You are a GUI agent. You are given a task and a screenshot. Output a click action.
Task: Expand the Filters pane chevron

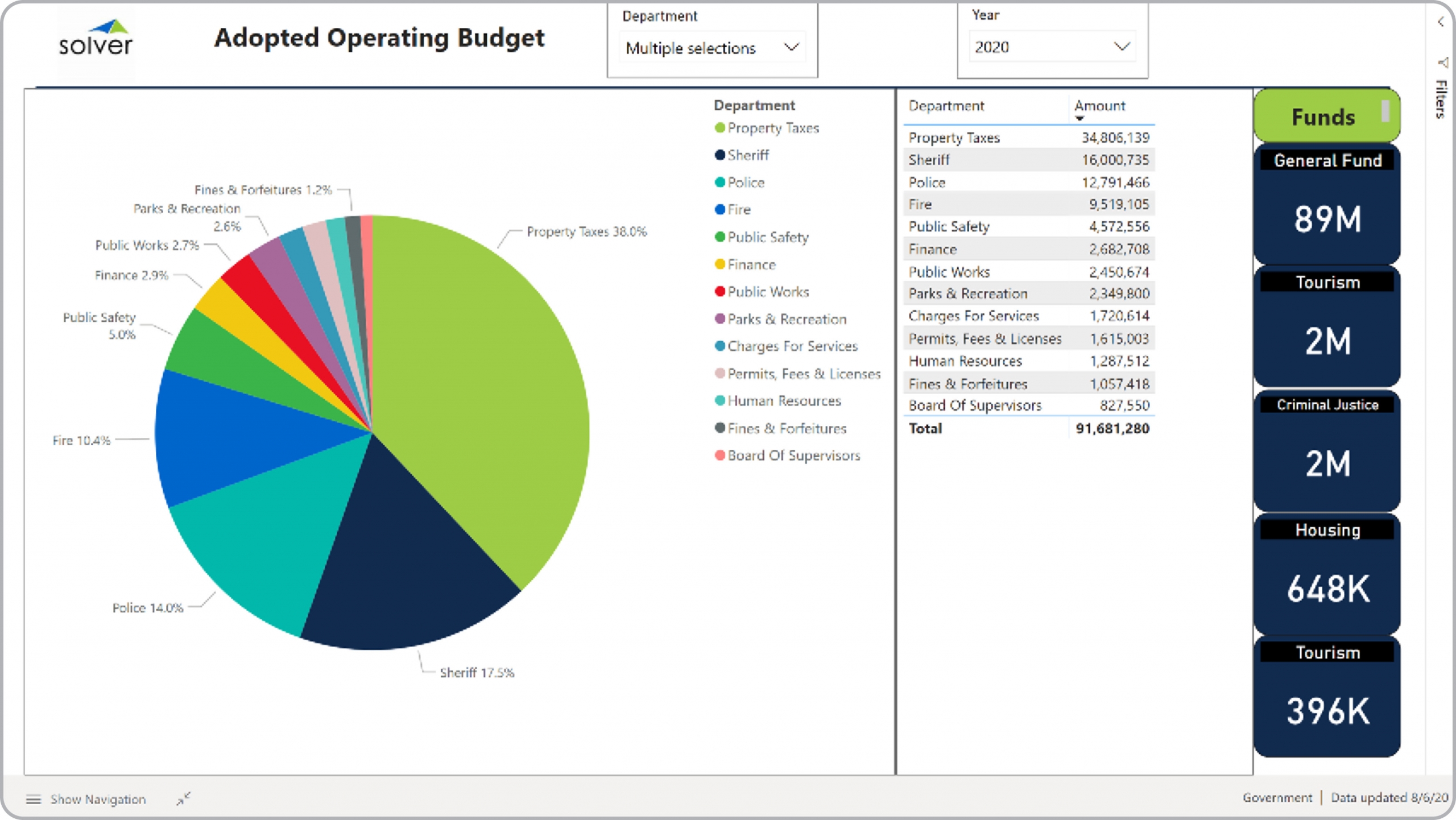(1441, 22)
